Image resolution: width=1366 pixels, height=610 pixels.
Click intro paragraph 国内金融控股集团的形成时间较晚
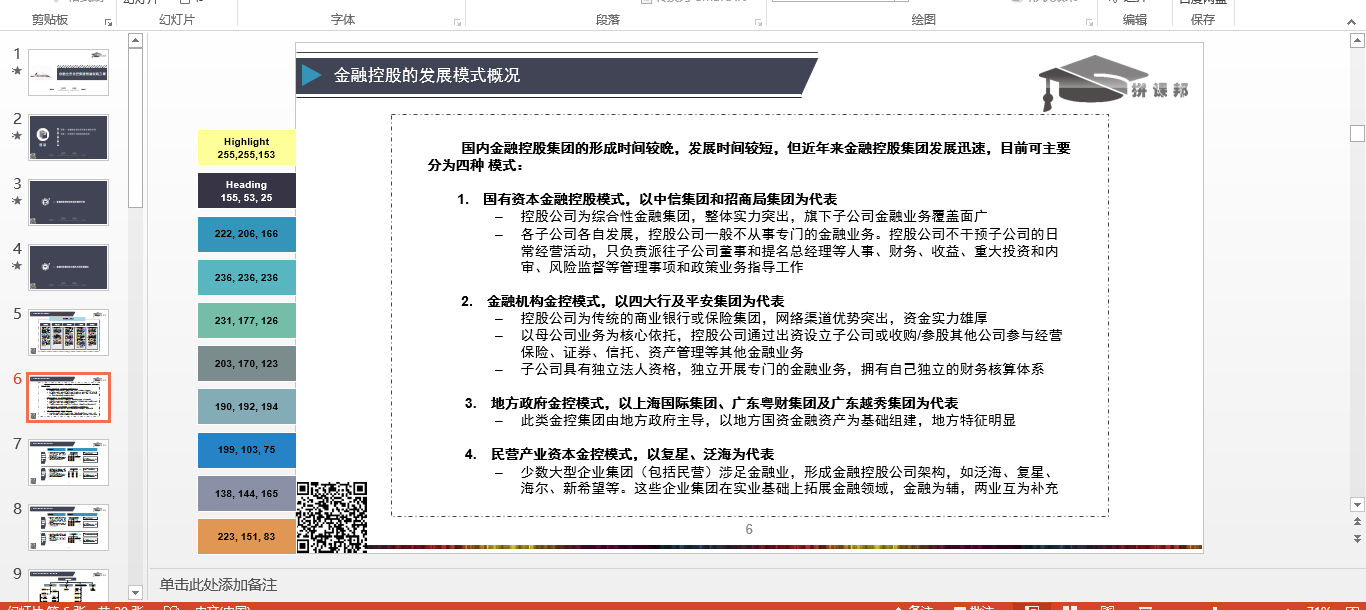pyautogui.click(x=749, y=156)
